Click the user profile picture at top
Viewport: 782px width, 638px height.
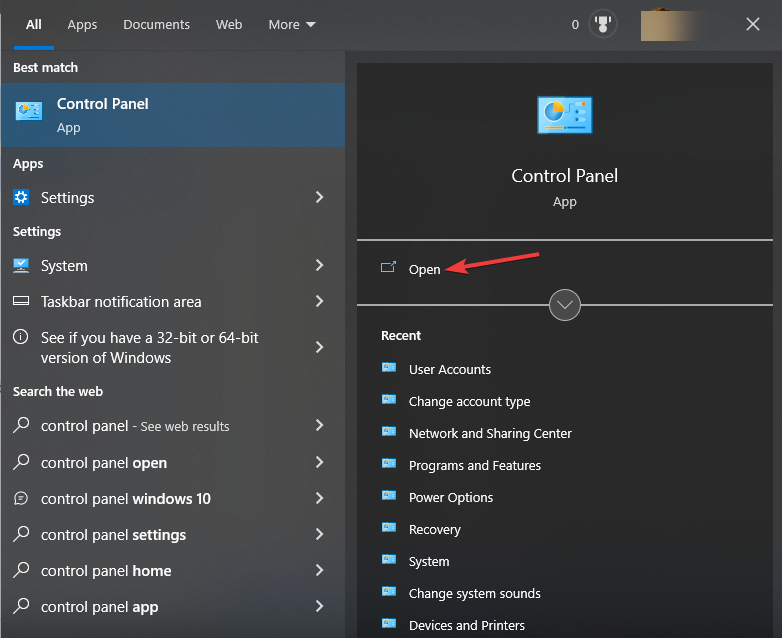pos(671,24)
